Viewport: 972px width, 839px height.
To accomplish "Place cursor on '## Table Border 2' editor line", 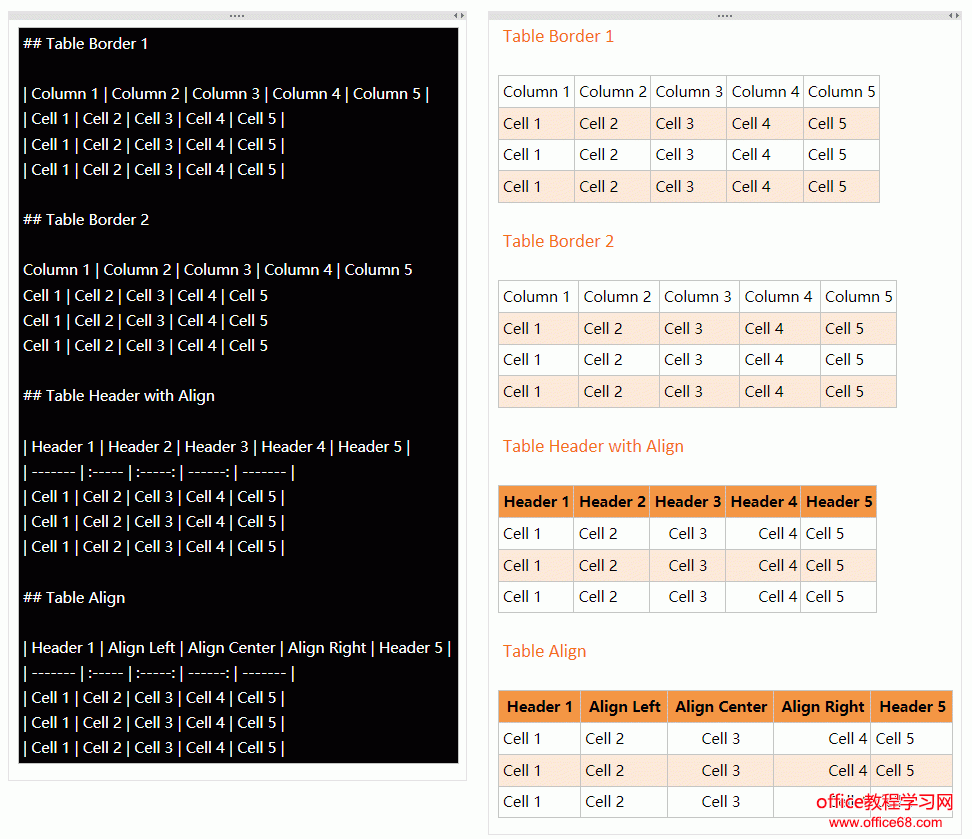I will (86, 220).
